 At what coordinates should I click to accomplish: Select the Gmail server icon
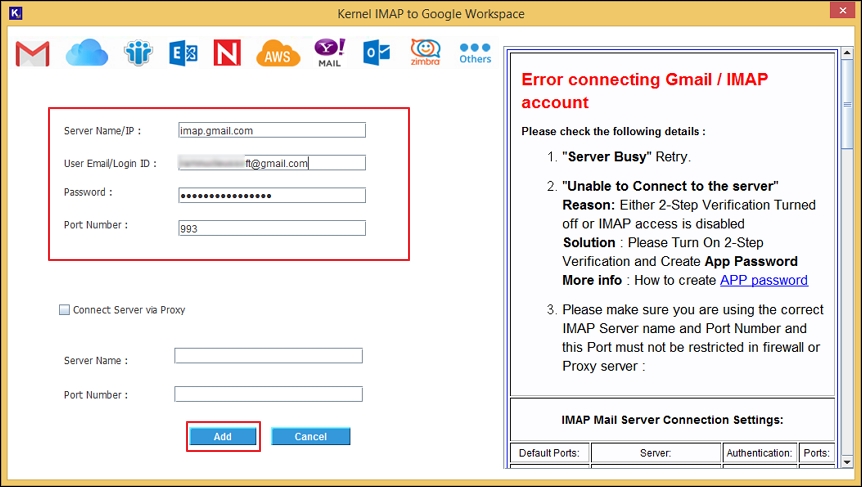click(32, 53)
